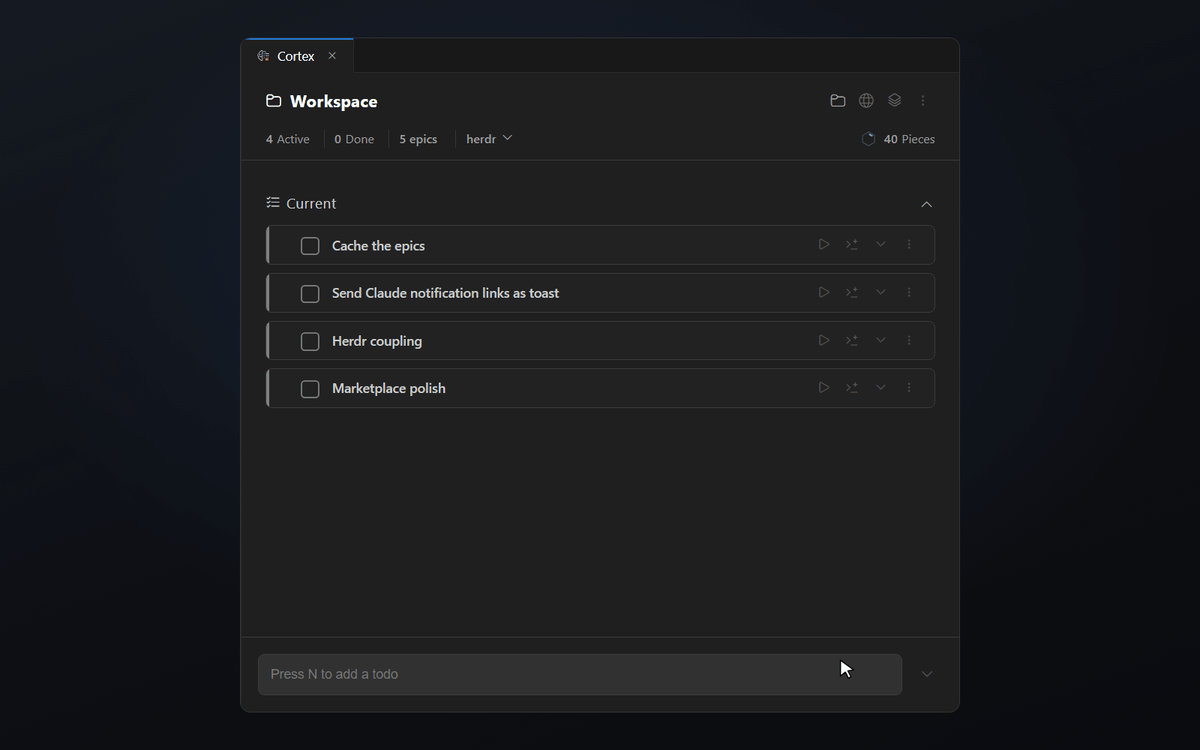
Task: Show 0 Done todos
Action: click(354, 139)
